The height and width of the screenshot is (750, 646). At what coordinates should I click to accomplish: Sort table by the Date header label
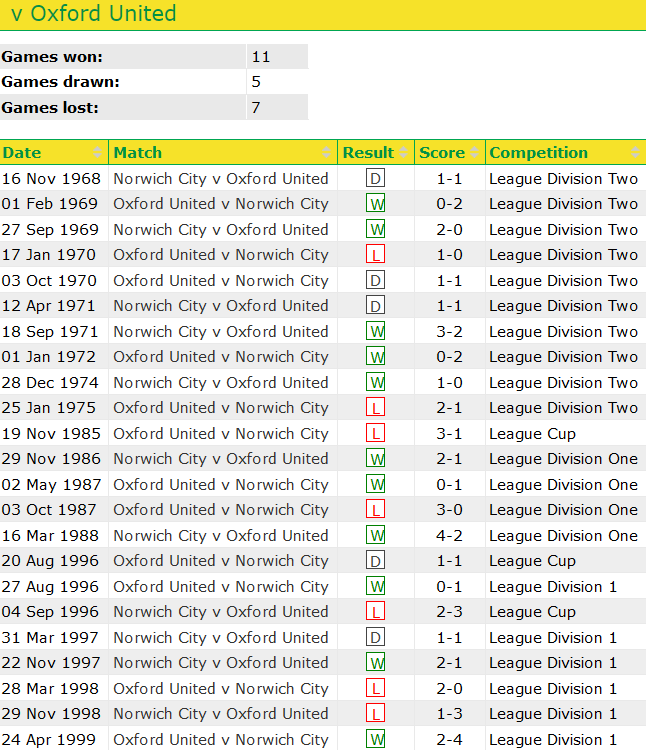[x=22, y=153]
